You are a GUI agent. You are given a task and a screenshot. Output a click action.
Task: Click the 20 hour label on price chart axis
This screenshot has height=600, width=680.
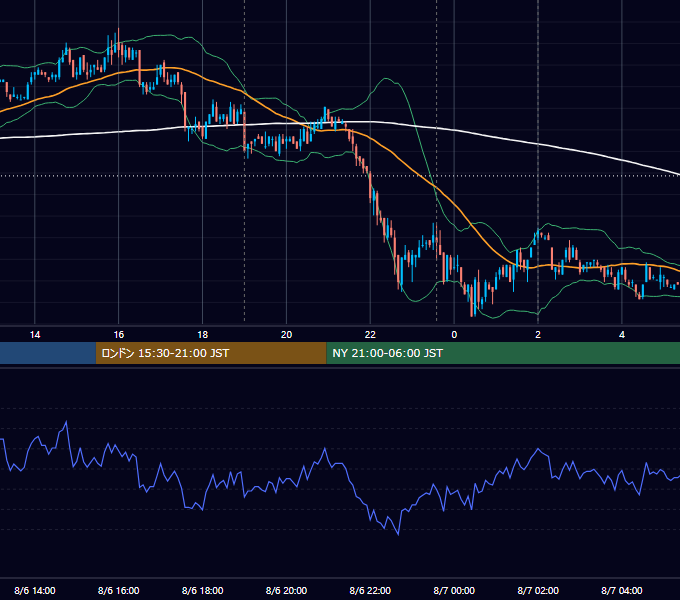coord(286,335)
